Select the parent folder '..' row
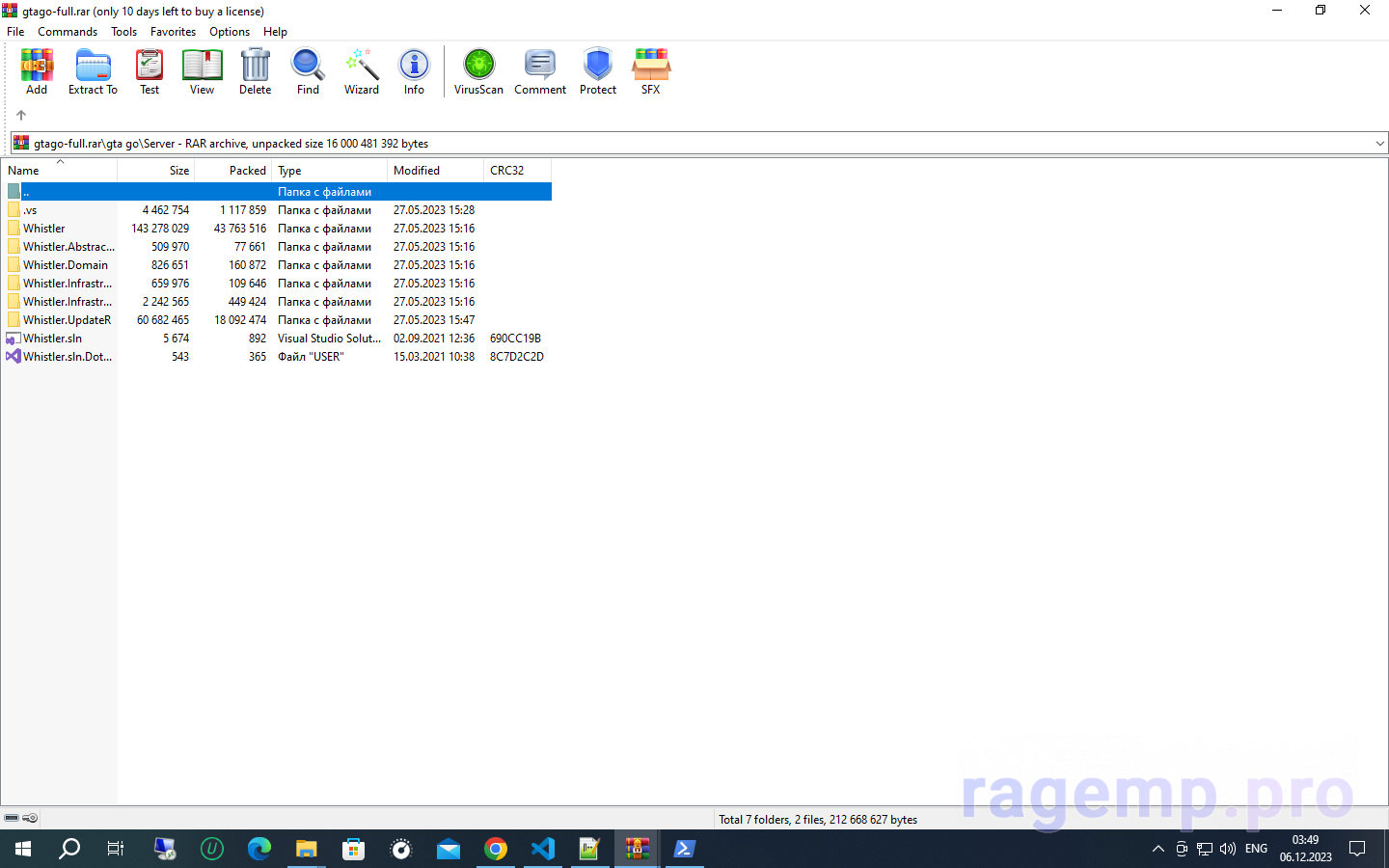 click(277, 191)
